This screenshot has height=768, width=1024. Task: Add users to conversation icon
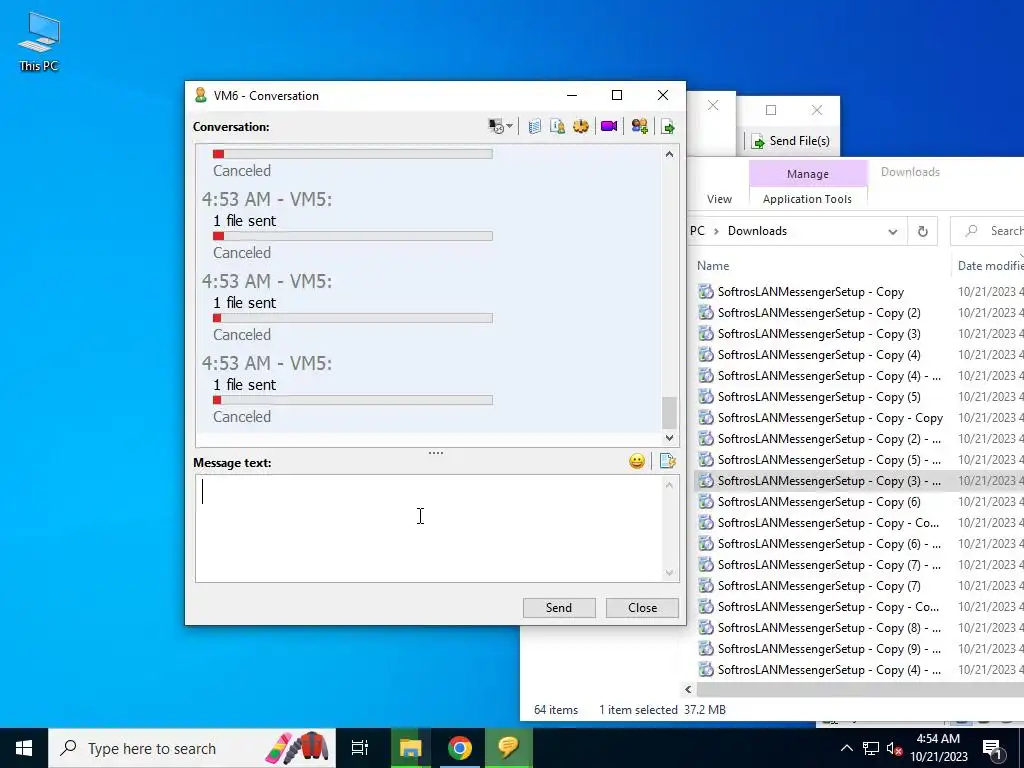639,126
